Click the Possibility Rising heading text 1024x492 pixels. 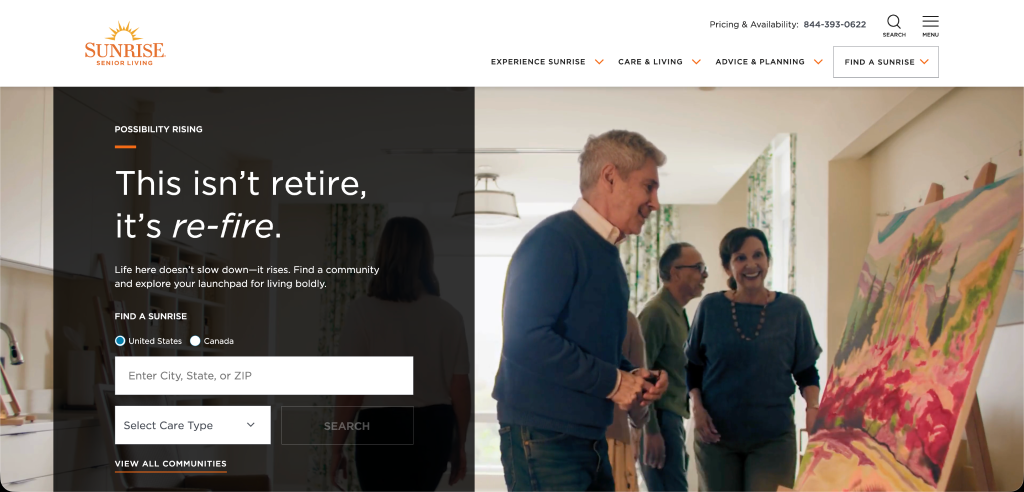[x=159, y=129]
